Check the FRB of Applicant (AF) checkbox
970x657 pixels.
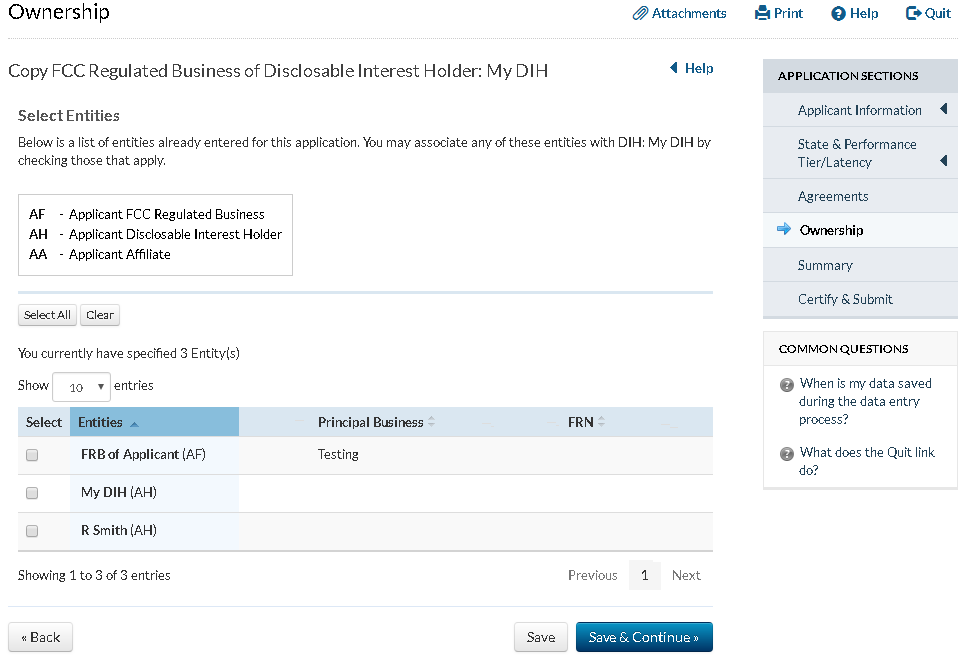pos(32,455)
